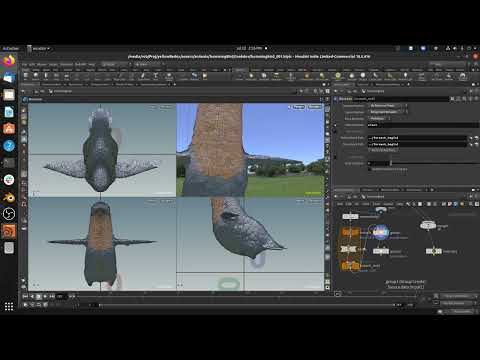
Task: Click parameter pane gear settings icon
Action: pyautogui.click(x=452, y=99)
